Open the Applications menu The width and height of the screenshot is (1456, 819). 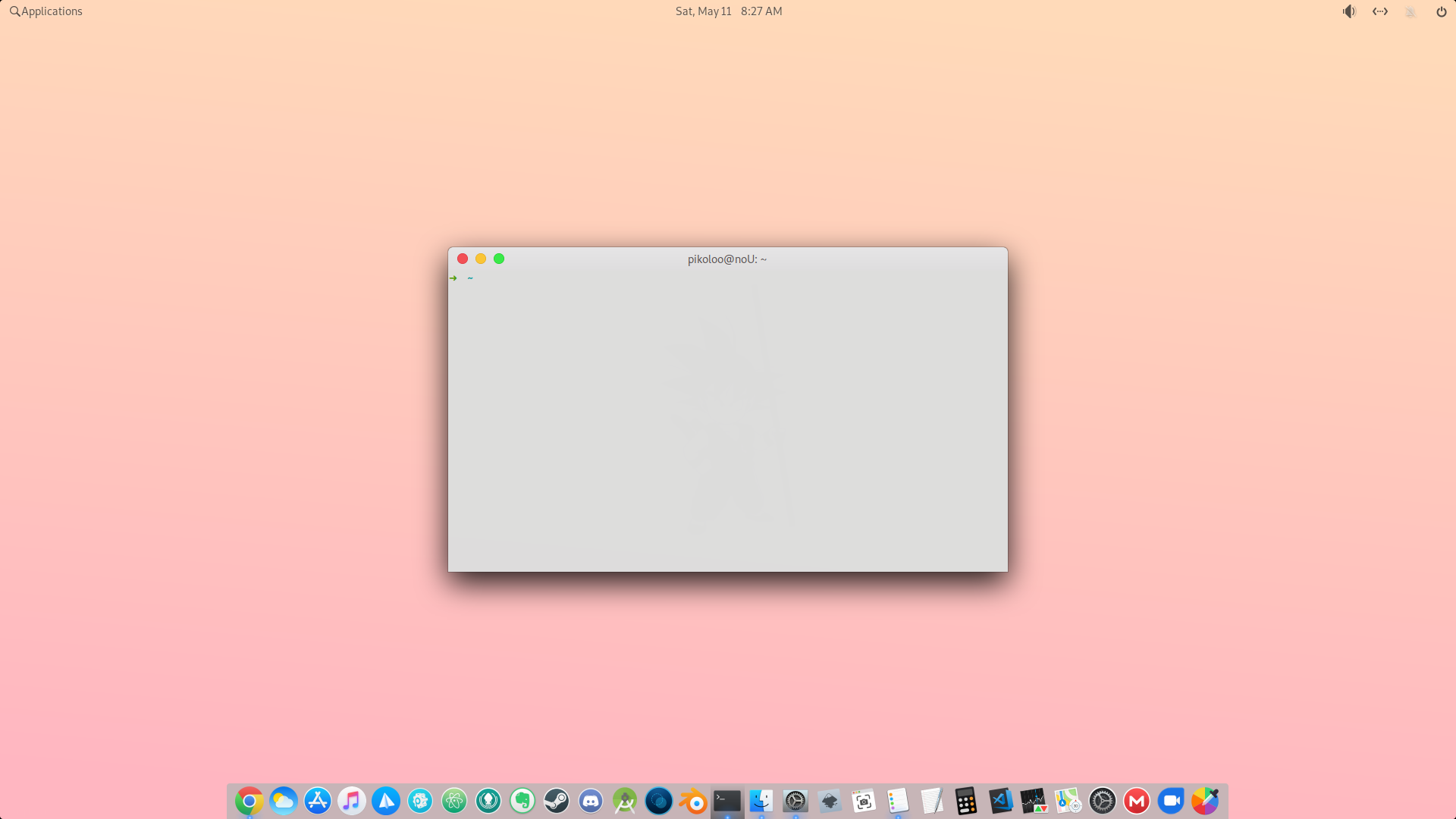click(x=46, y=11)
